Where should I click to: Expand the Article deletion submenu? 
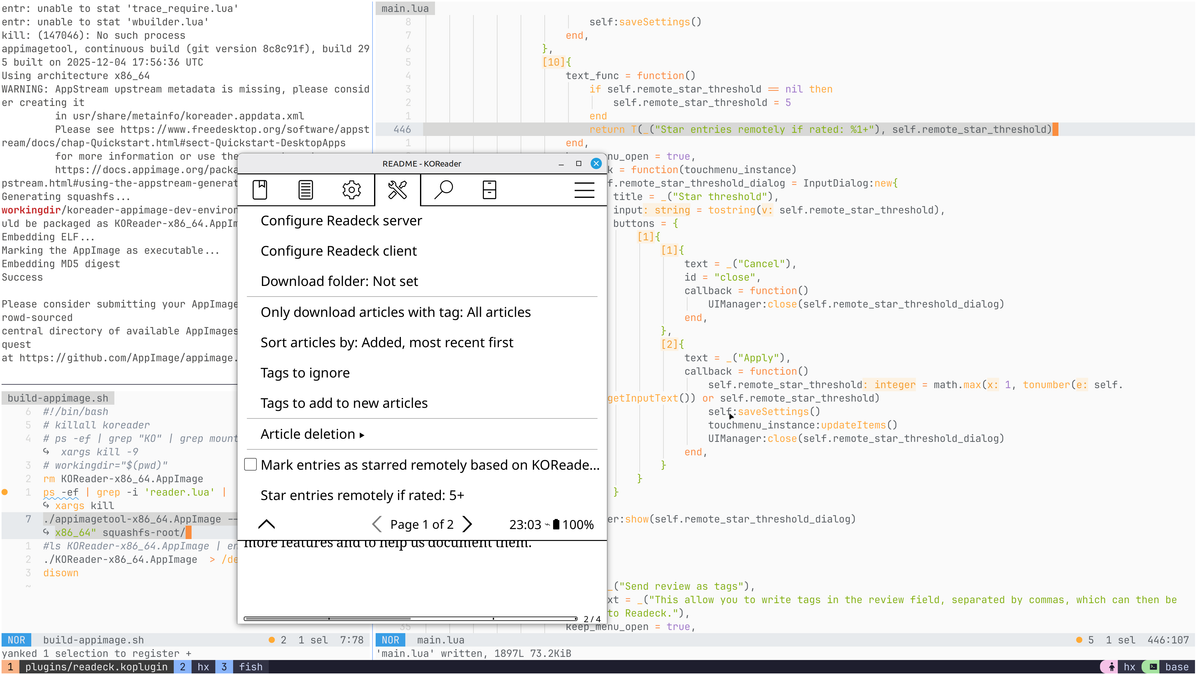[312, 434]
